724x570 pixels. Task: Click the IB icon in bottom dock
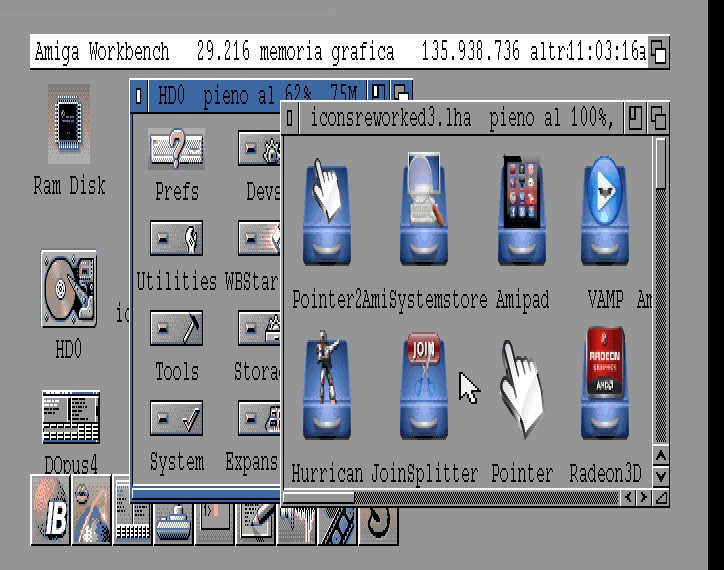coord(50,510)
